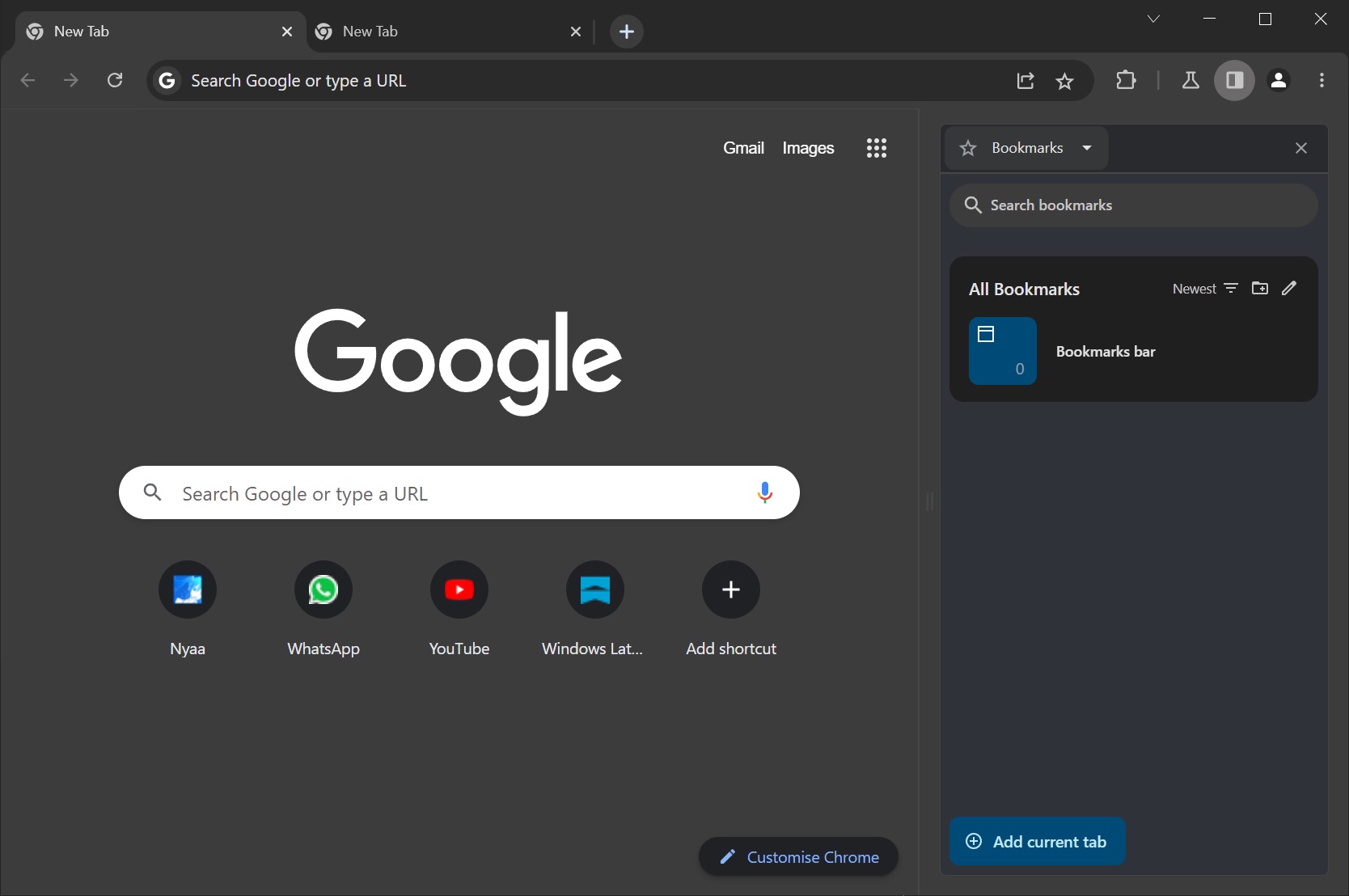Close the second New Tab
Viewport: 1349px width, 896px height.
click(576, 32)
